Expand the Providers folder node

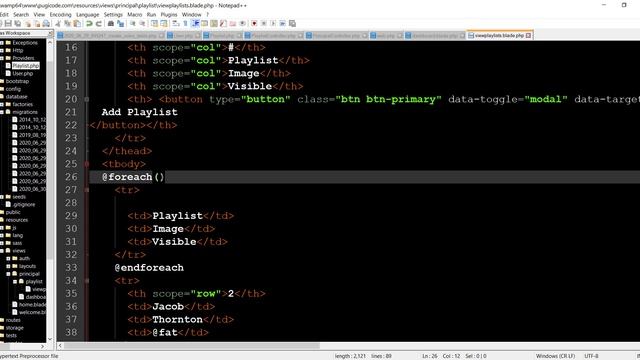click(x=2, y=58)
